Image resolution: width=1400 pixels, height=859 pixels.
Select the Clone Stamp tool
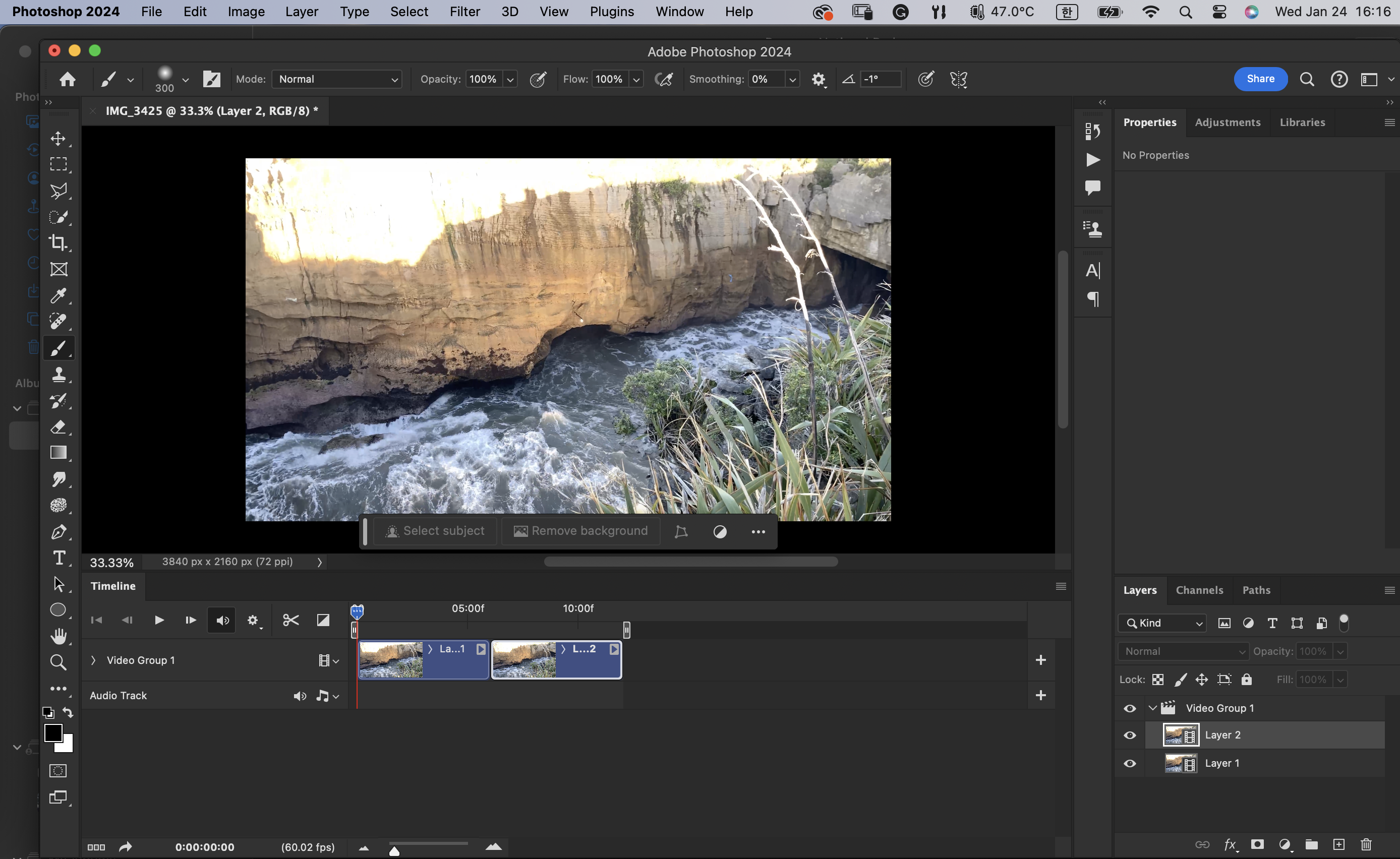click(59, 375)
